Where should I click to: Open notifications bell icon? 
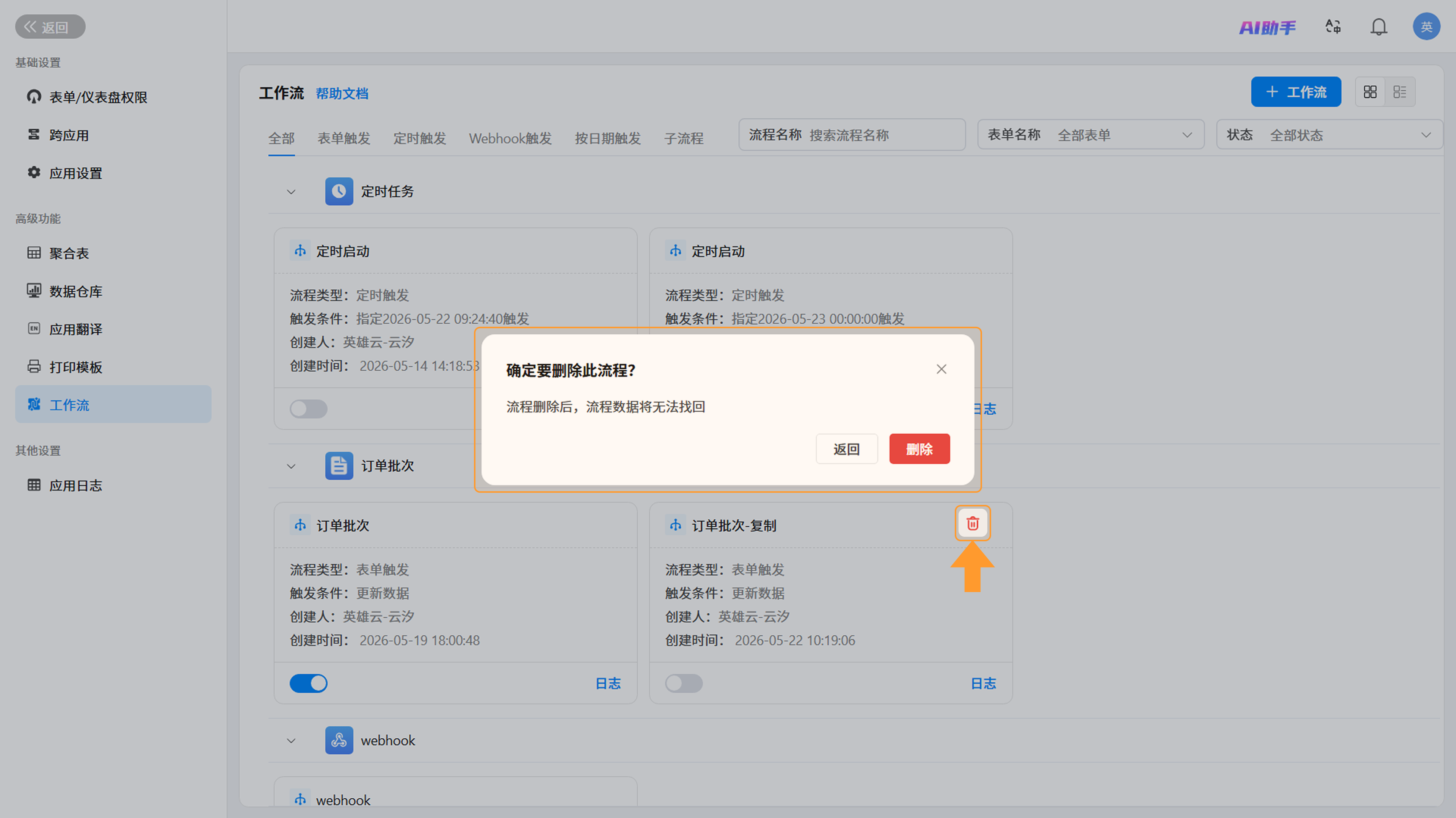(x=1379, y=27)
